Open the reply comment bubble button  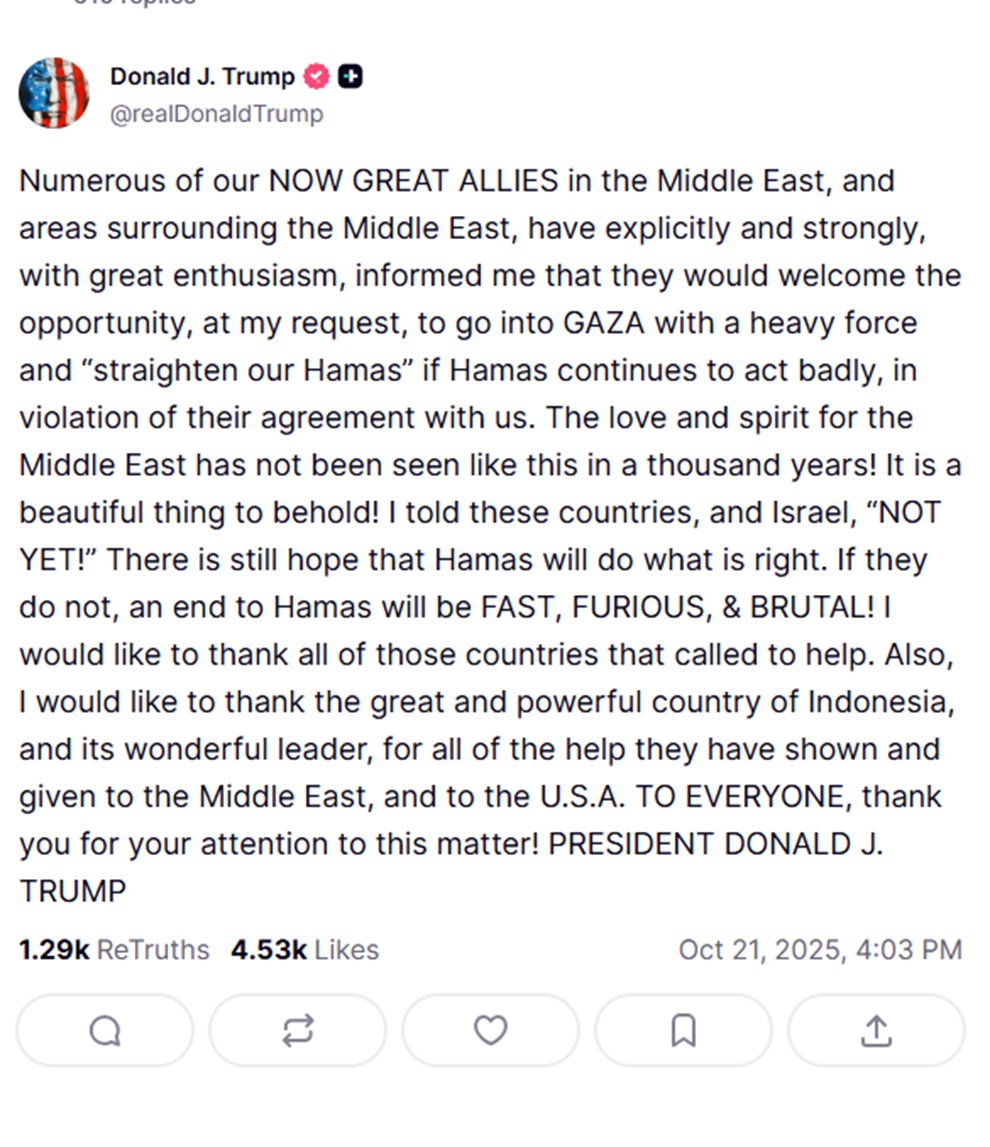[105, 1030]
